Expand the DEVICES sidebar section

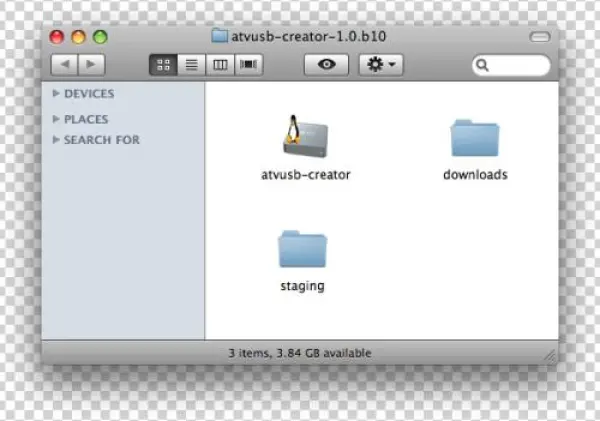pos(56,93)
